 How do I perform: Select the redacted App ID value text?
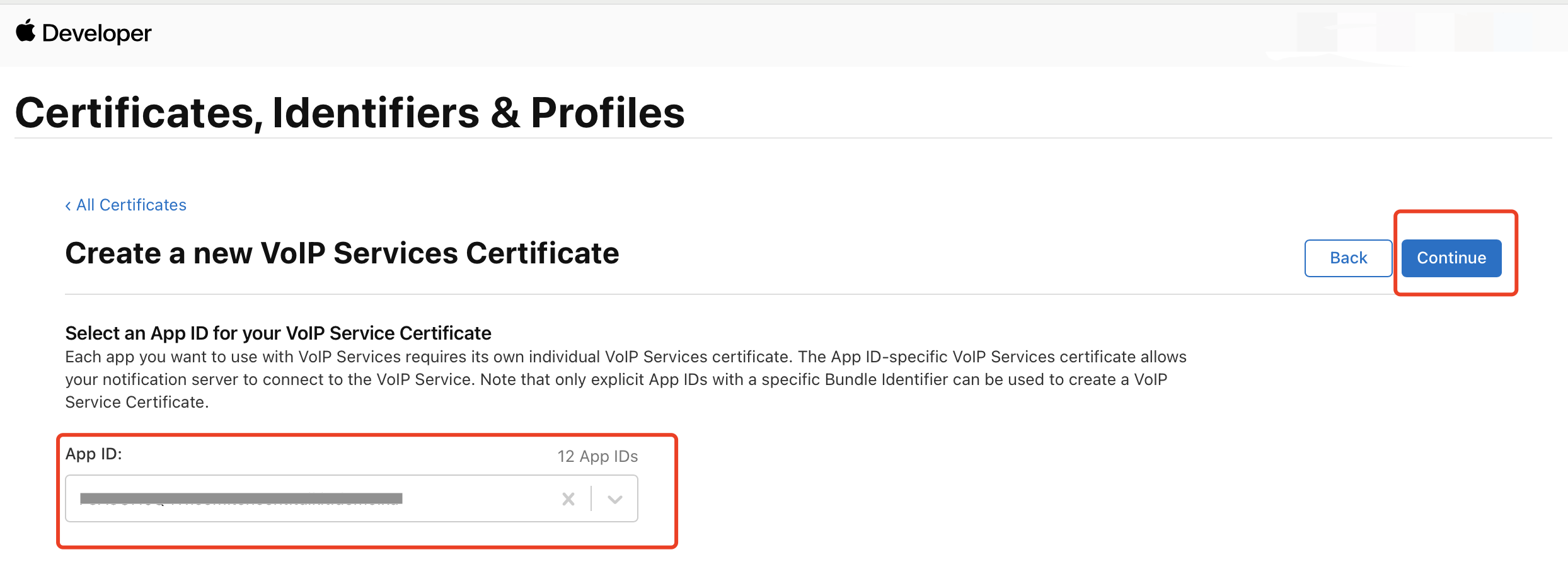pyautogui.click(x=241, y=499)
